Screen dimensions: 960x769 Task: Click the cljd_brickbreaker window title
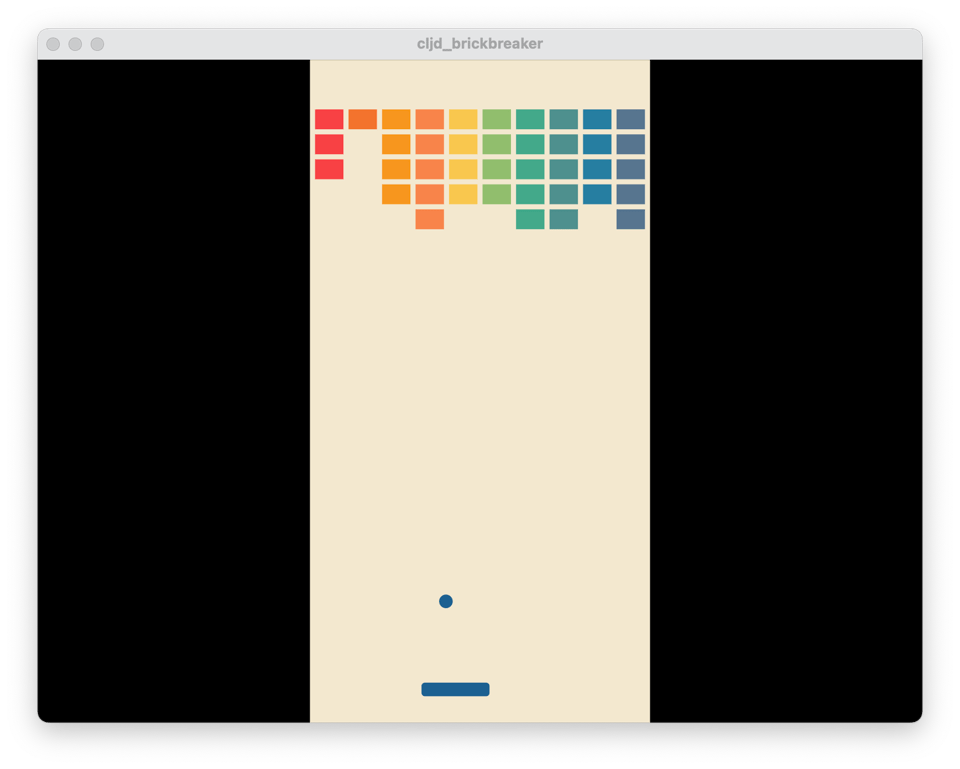(x=480, y=44)
